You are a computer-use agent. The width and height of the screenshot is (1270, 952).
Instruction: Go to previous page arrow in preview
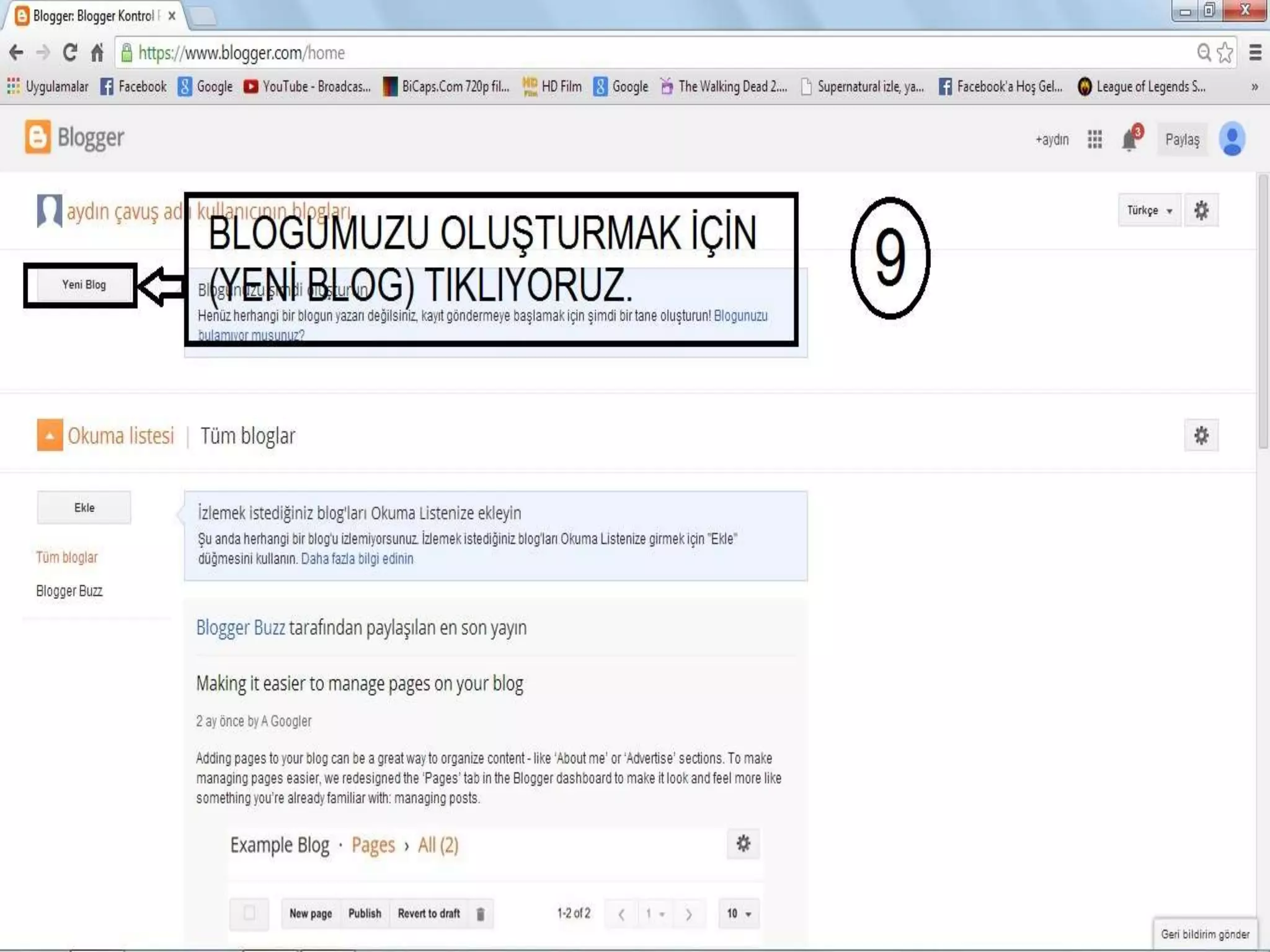[x=621, y=914]
